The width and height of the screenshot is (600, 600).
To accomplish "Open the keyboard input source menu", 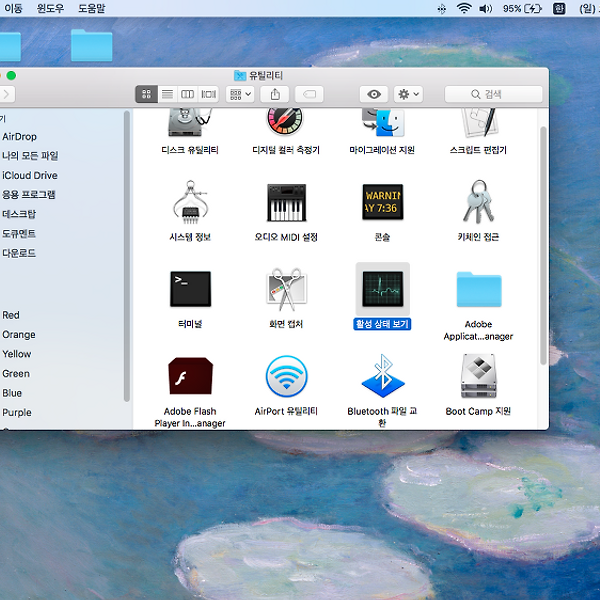I will click(560, 9).
